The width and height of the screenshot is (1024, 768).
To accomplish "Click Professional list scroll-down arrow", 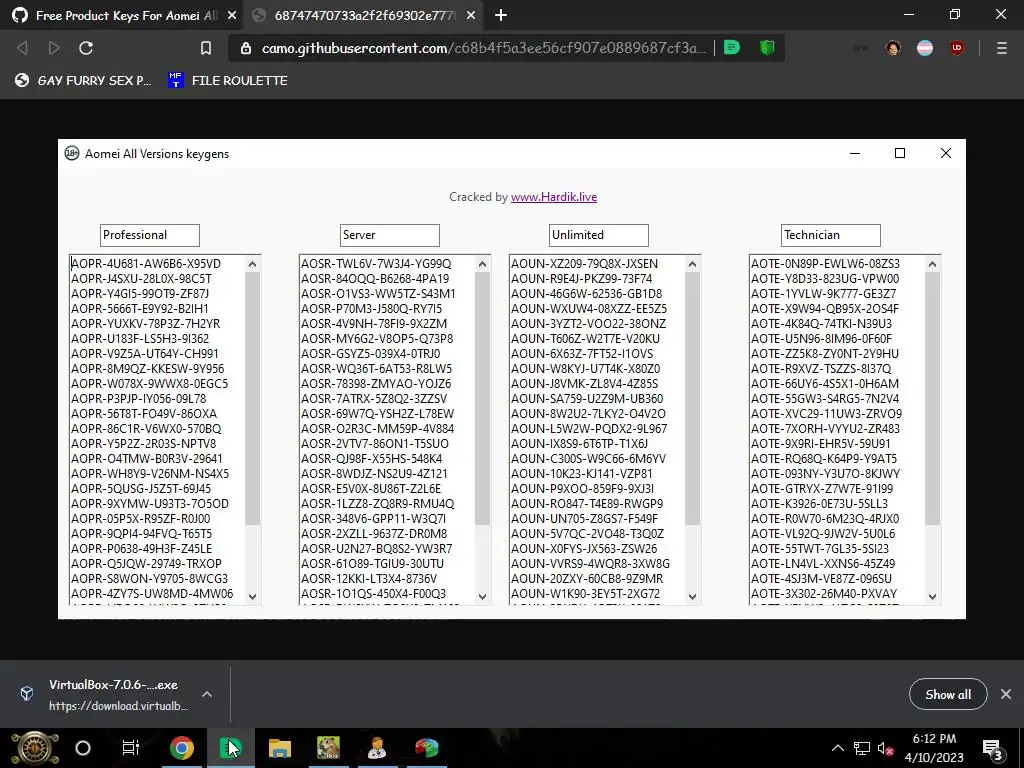I will click(253, 596).
